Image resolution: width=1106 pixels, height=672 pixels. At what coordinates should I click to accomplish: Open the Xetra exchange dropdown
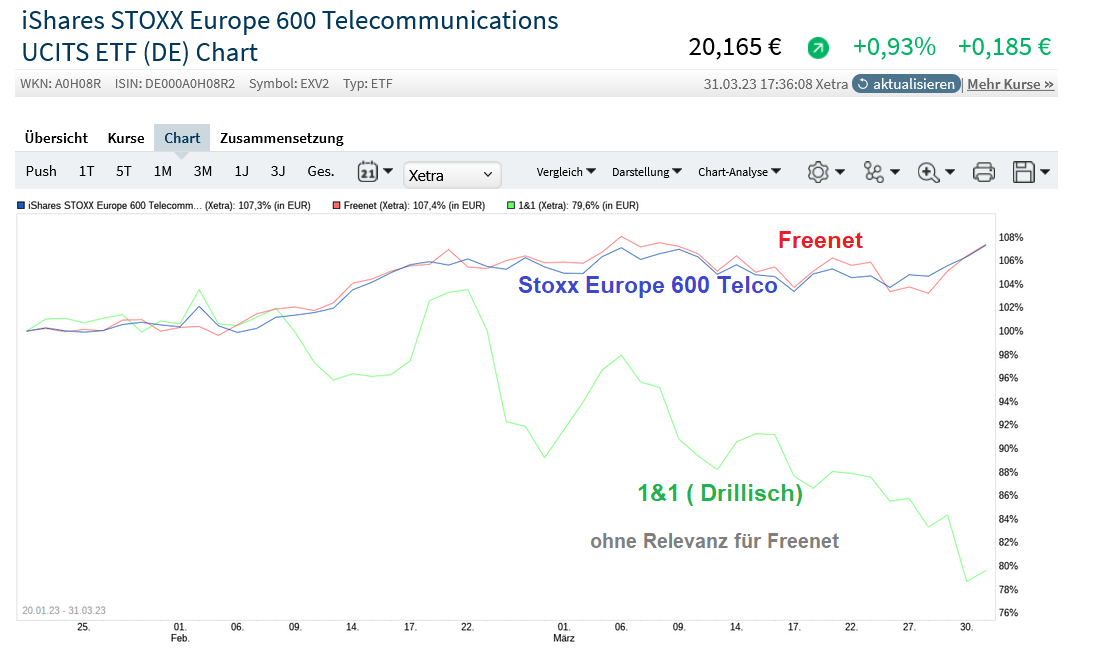(451, 174)
